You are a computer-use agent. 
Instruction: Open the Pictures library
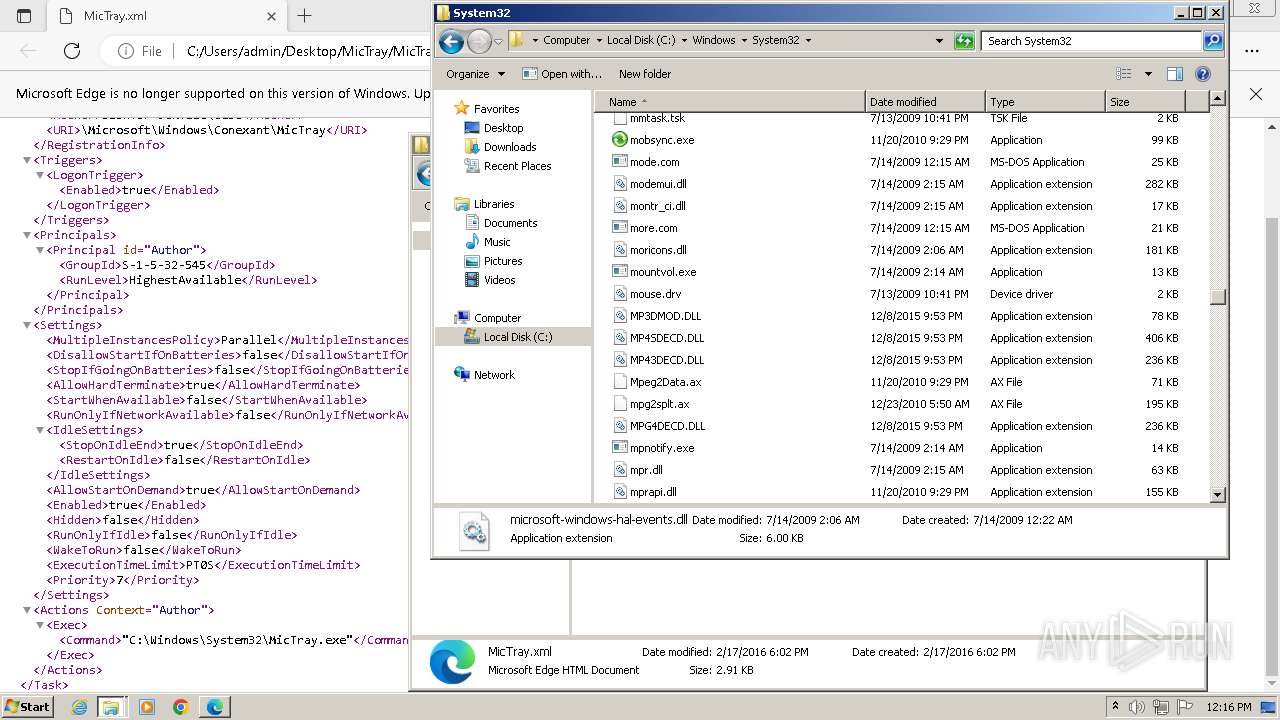pos(503,261)
